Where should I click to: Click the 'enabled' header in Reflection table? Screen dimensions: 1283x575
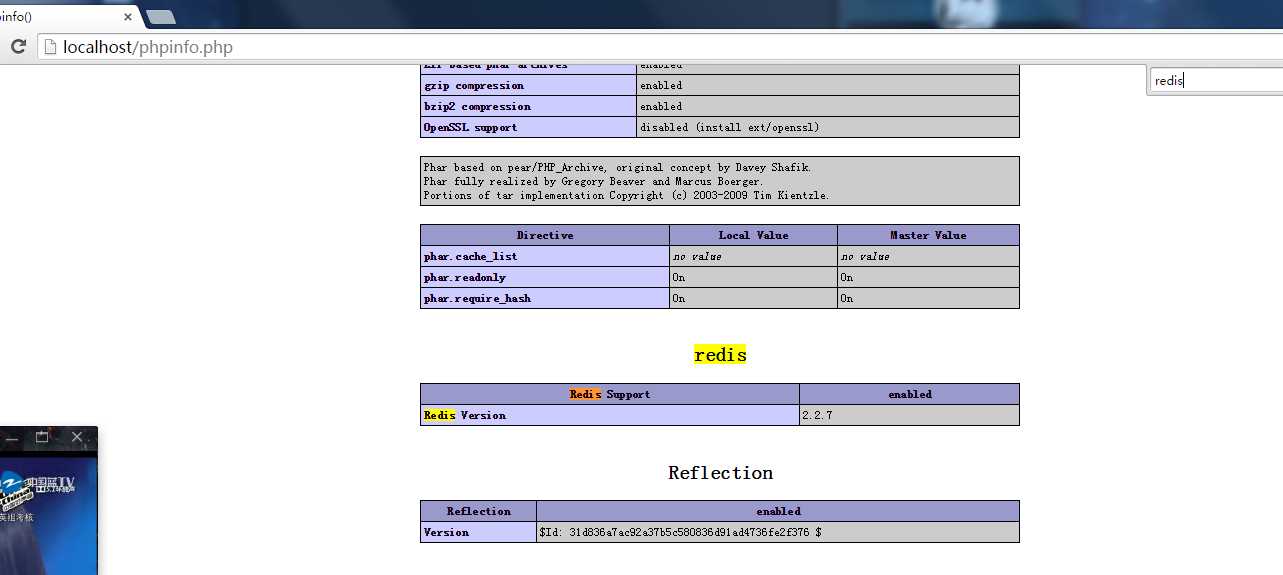(778, 511)
